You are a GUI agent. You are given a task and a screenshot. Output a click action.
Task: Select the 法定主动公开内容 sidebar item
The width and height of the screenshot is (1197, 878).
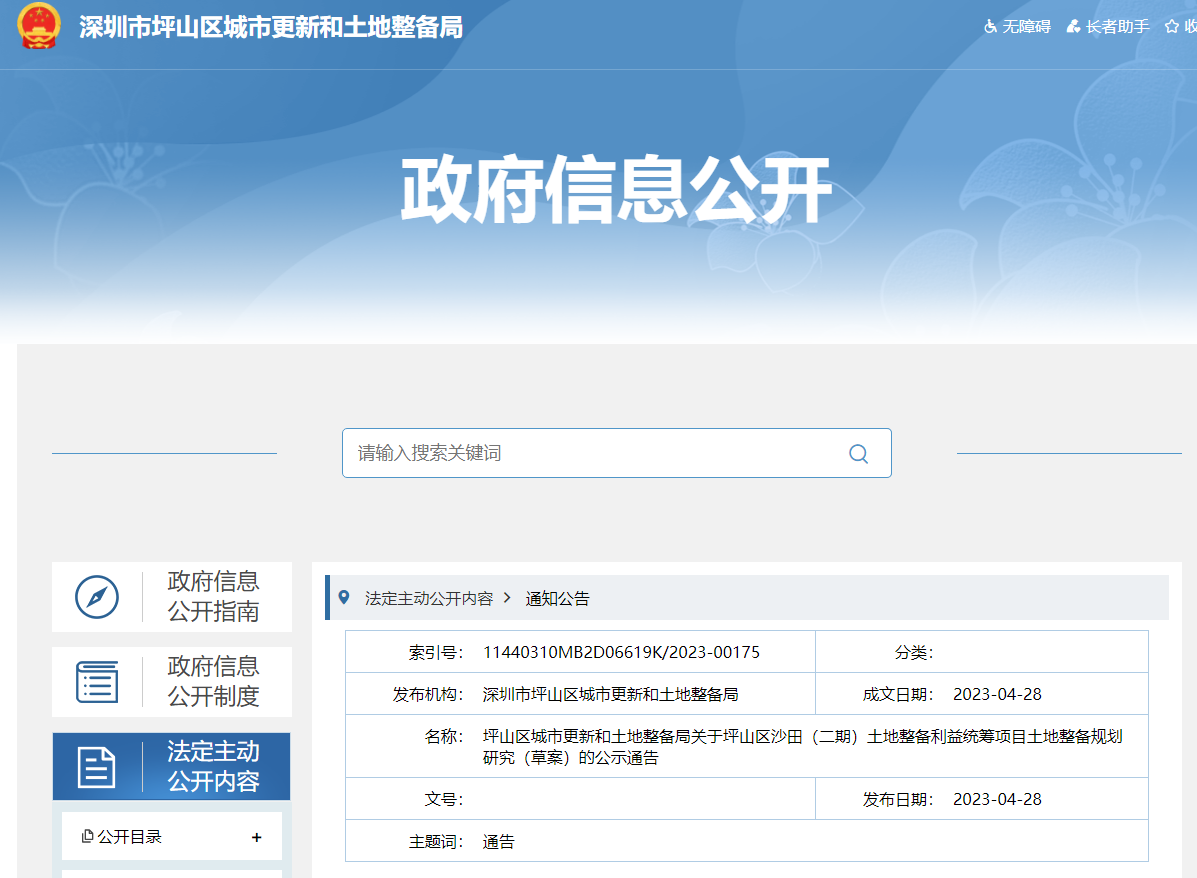pos(213,767)
